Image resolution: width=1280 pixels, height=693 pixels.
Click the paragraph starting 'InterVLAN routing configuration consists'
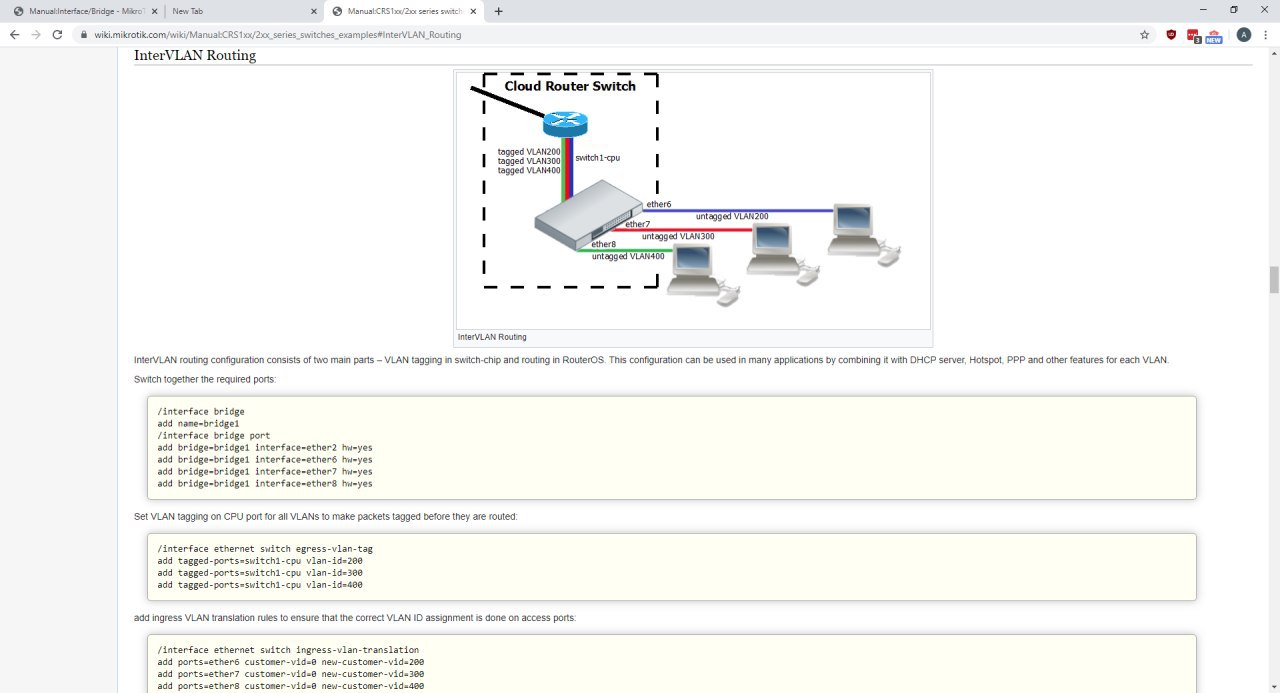(x=651, y=360)
